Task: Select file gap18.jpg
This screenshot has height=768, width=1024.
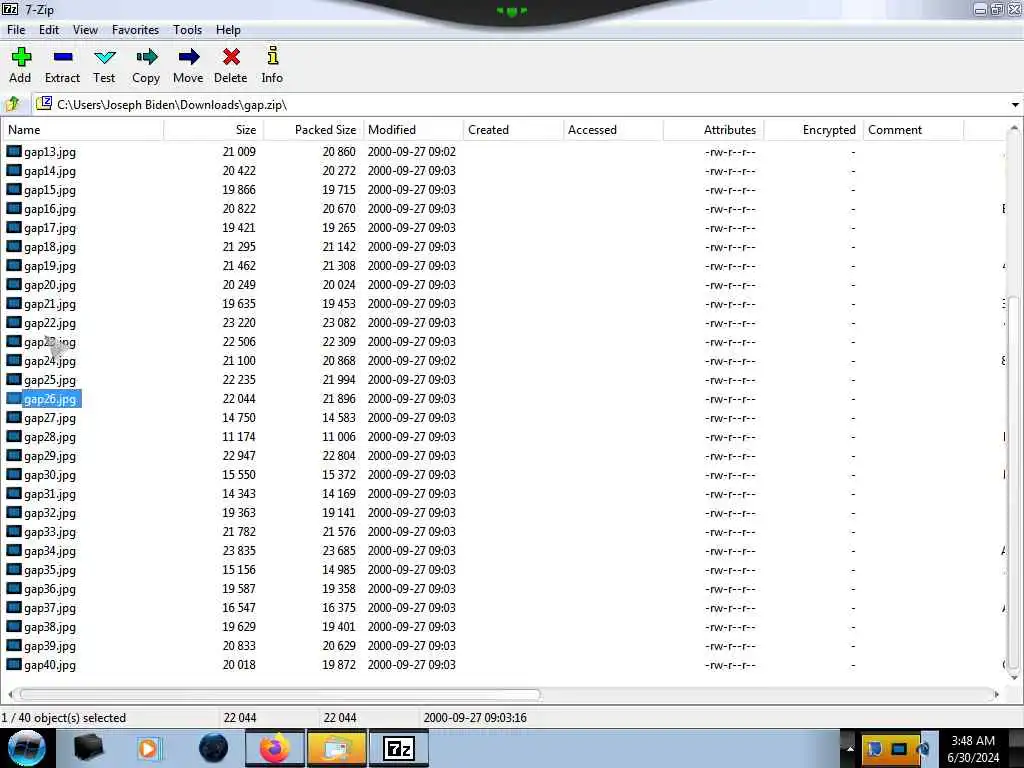Action: (x=50, y=247)
